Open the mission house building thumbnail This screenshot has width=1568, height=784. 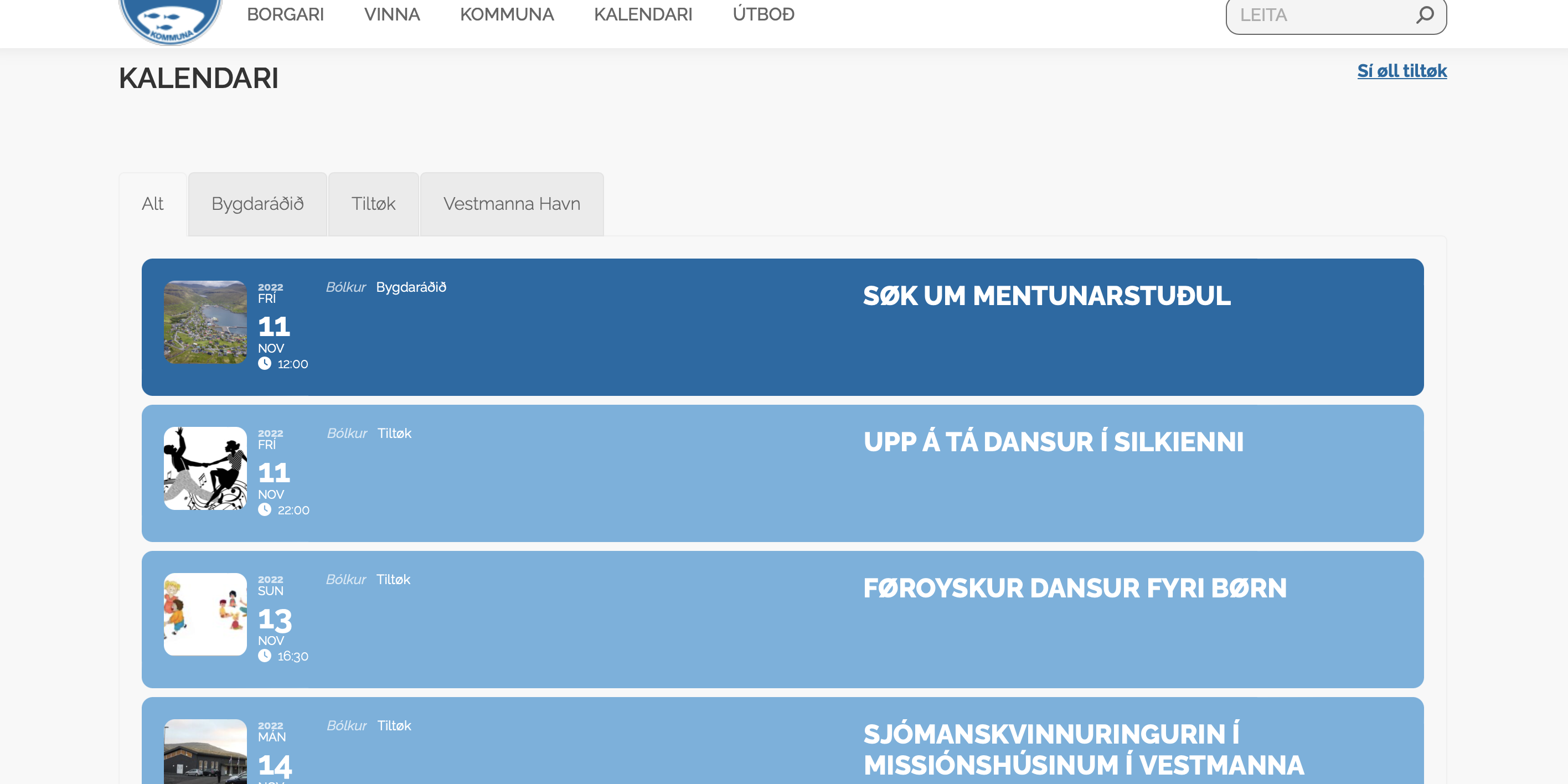tap(205, 752)
